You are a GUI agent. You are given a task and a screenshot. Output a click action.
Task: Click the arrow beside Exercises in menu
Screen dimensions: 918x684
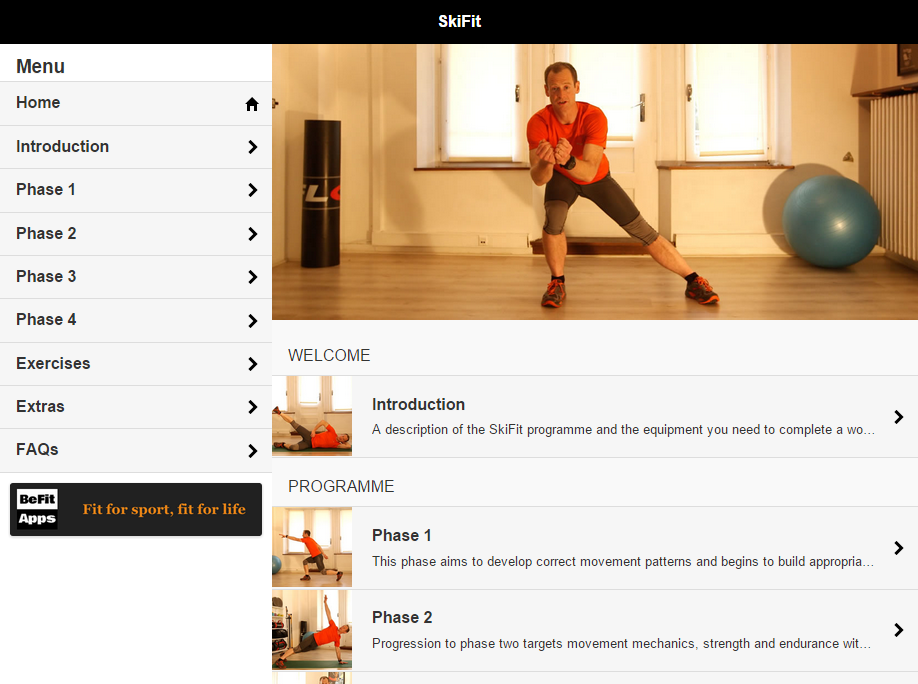252,364
